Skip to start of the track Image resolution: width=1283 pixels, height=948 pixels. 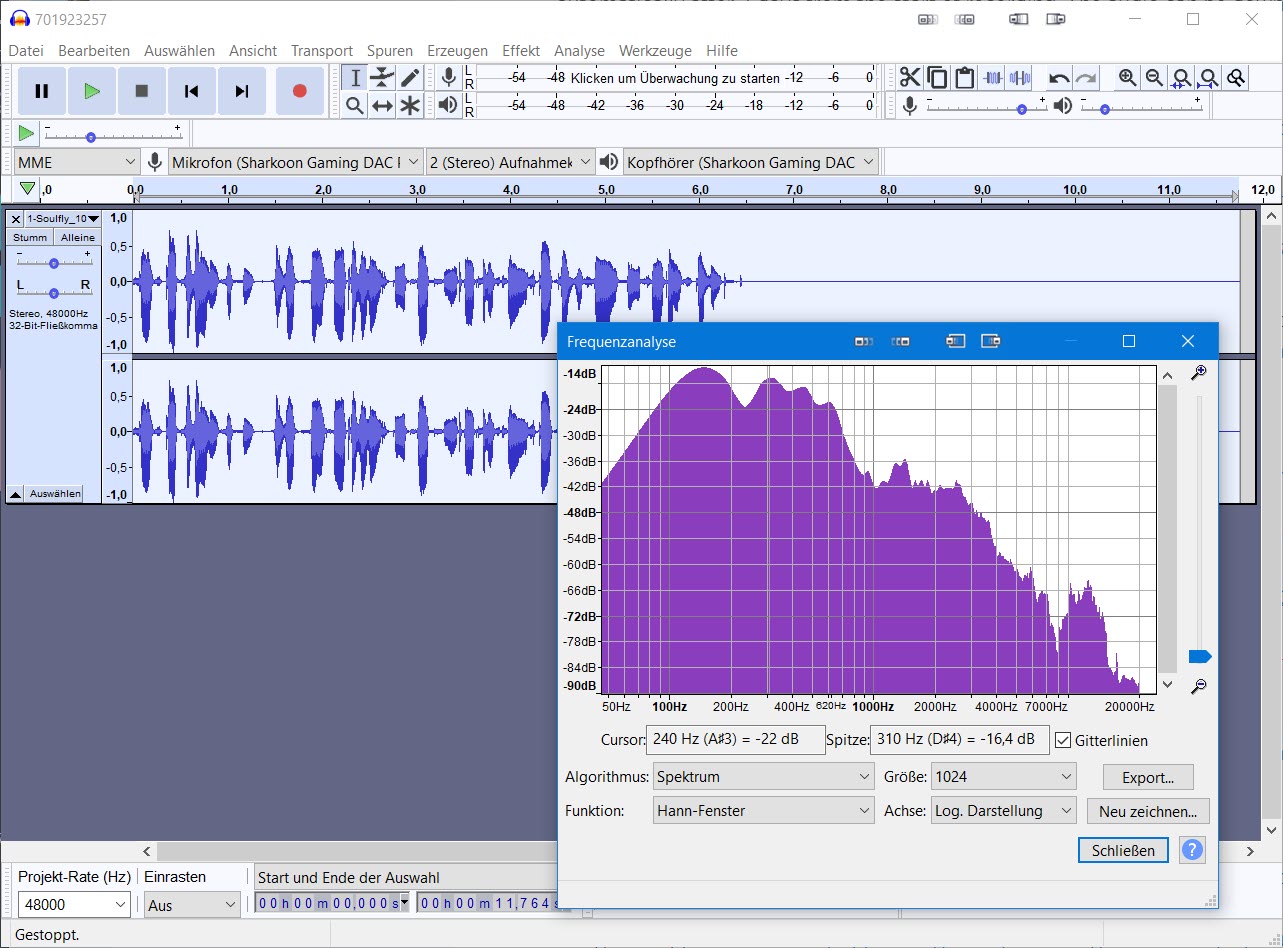192,91
